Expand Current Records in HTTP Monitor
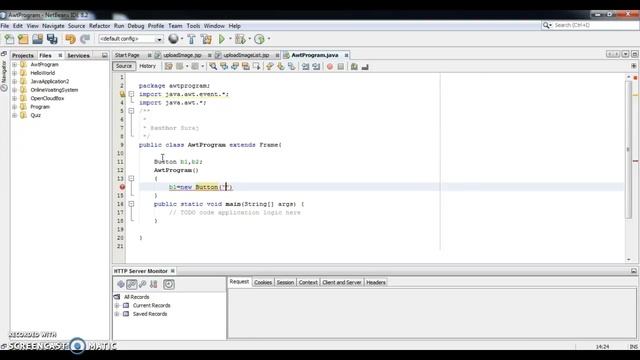 (117, 305)
